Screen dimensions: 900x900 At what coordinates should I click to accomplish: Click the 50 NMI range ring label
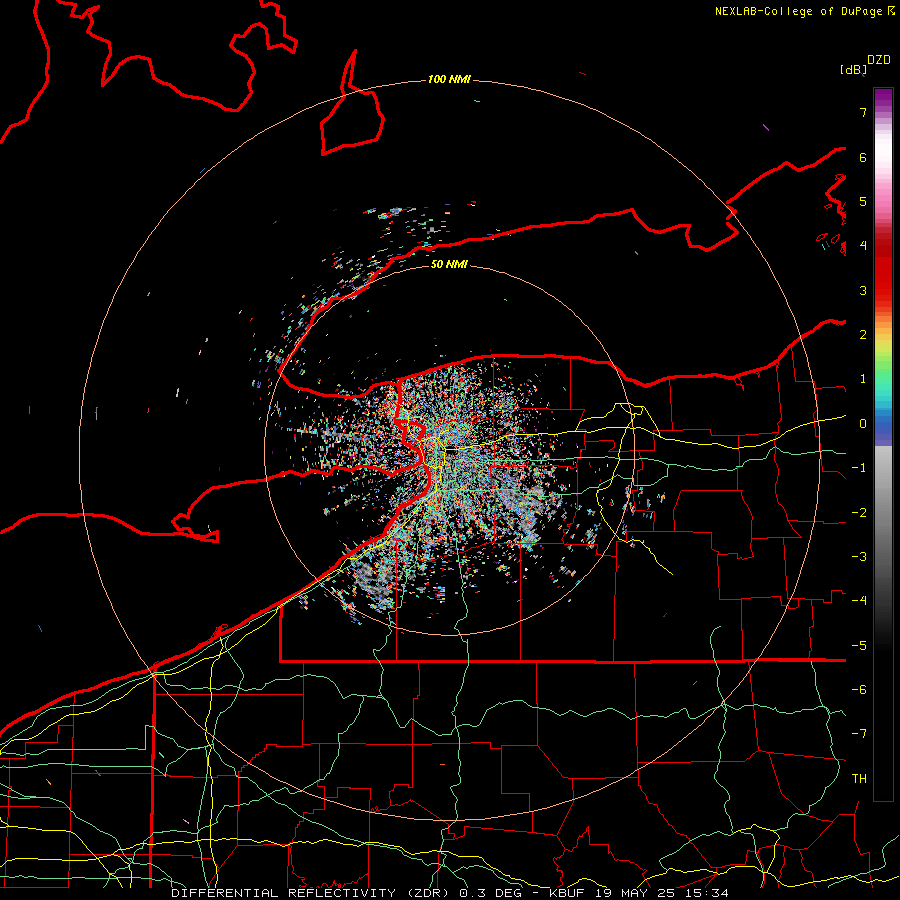[x=449, y=264]
